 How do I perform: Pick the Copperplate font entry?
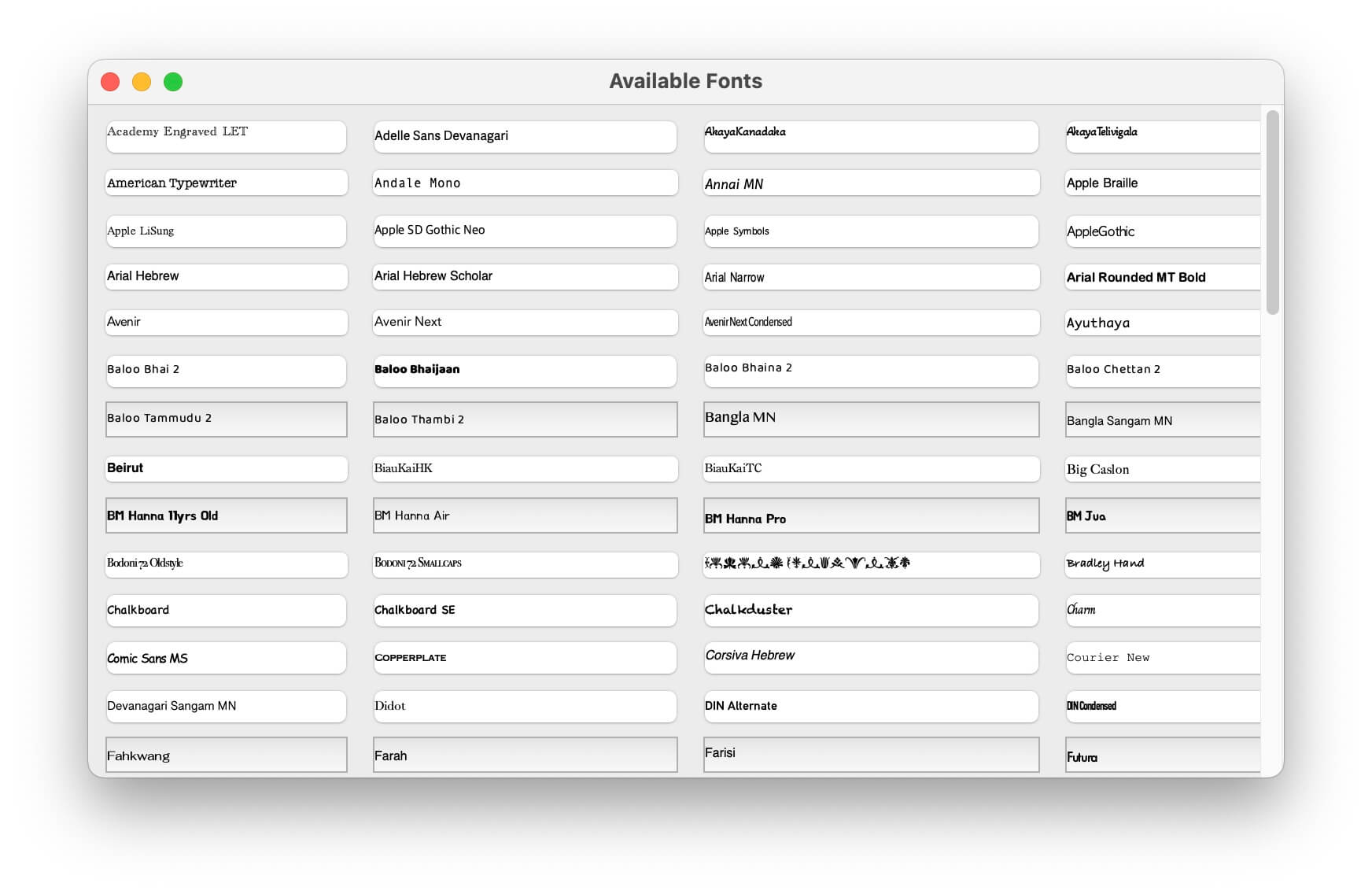click(x=525, y=658)
